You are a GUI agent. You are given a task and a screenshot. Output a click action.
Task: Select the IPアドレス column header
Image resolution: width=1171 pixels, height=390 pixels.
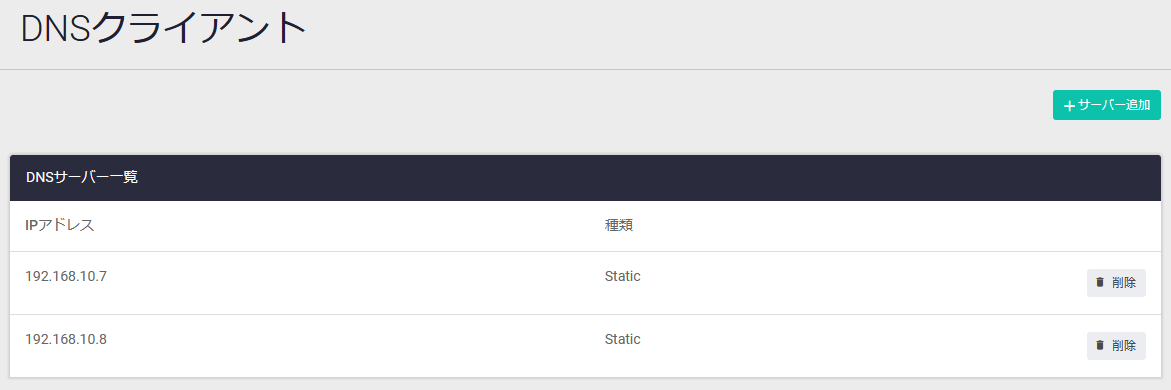pos(60,225)
